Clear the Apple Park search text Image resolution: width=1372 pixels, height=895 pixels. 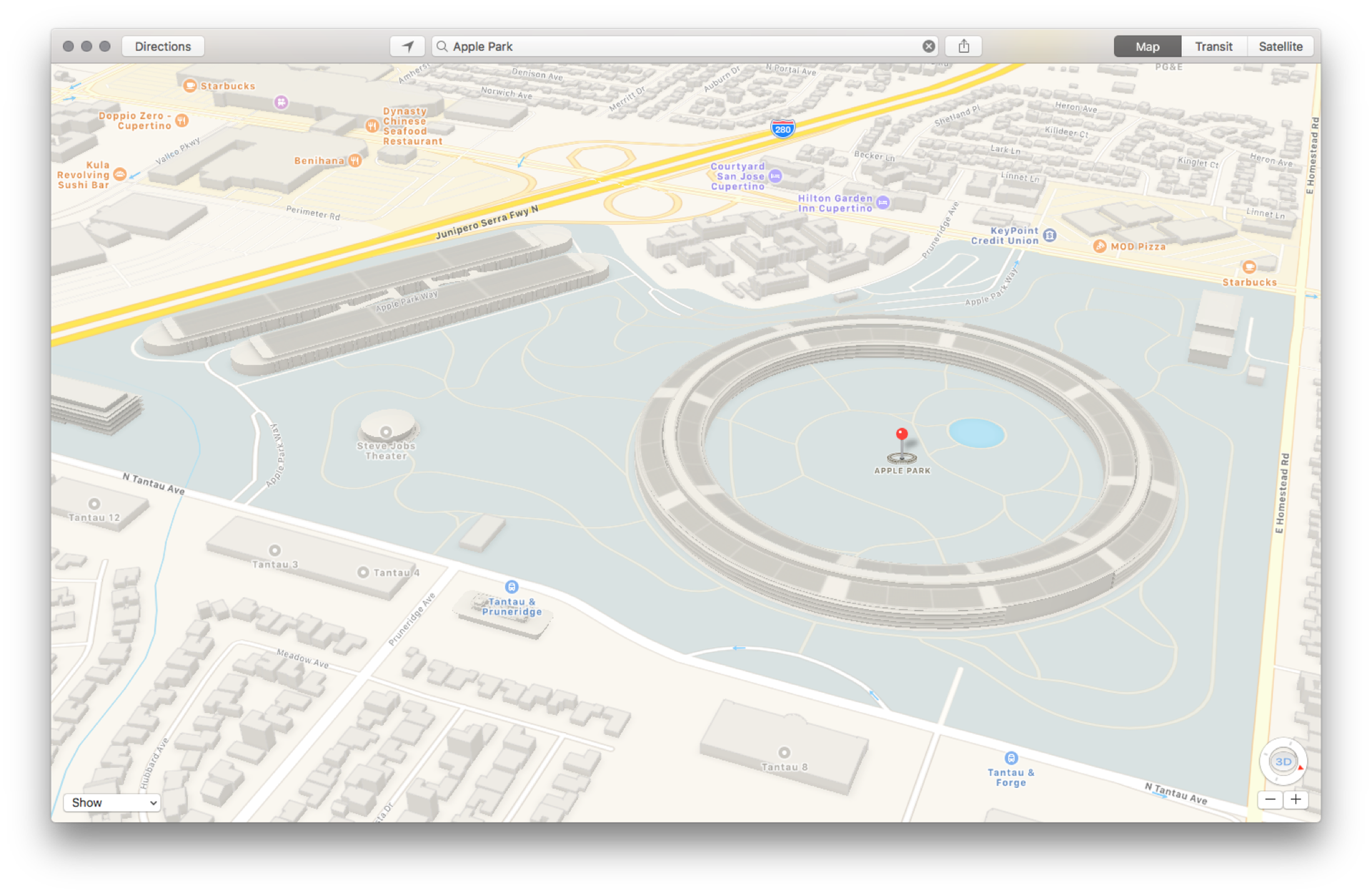[x=928, y=46]
